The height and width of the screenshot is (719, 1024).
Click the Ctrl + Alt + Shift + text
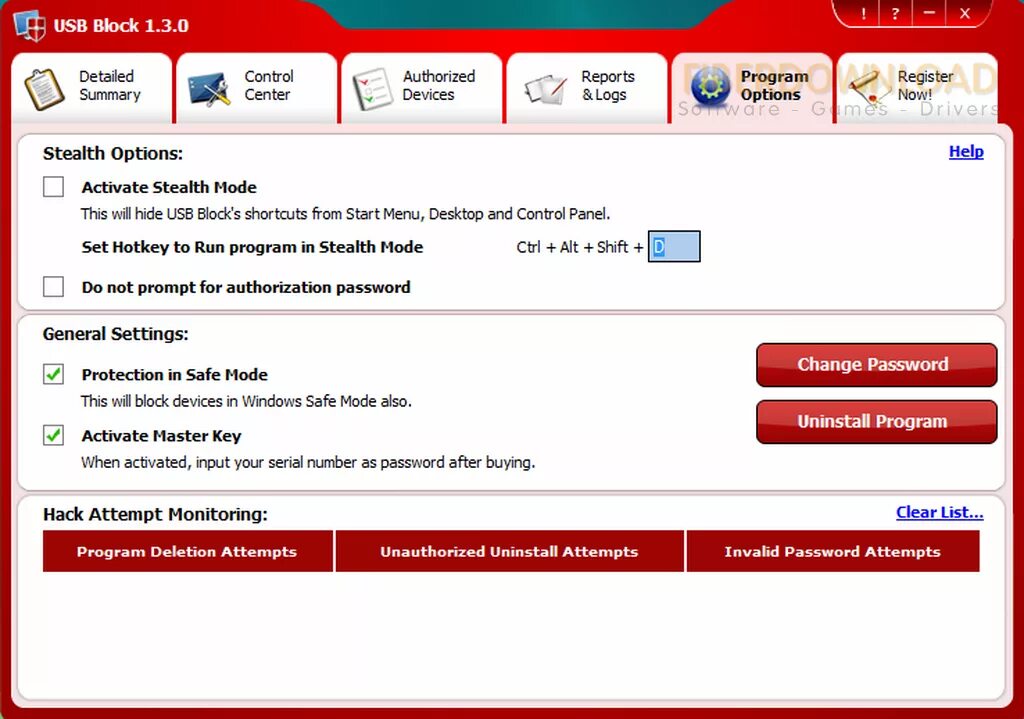(x=580, y=248)
